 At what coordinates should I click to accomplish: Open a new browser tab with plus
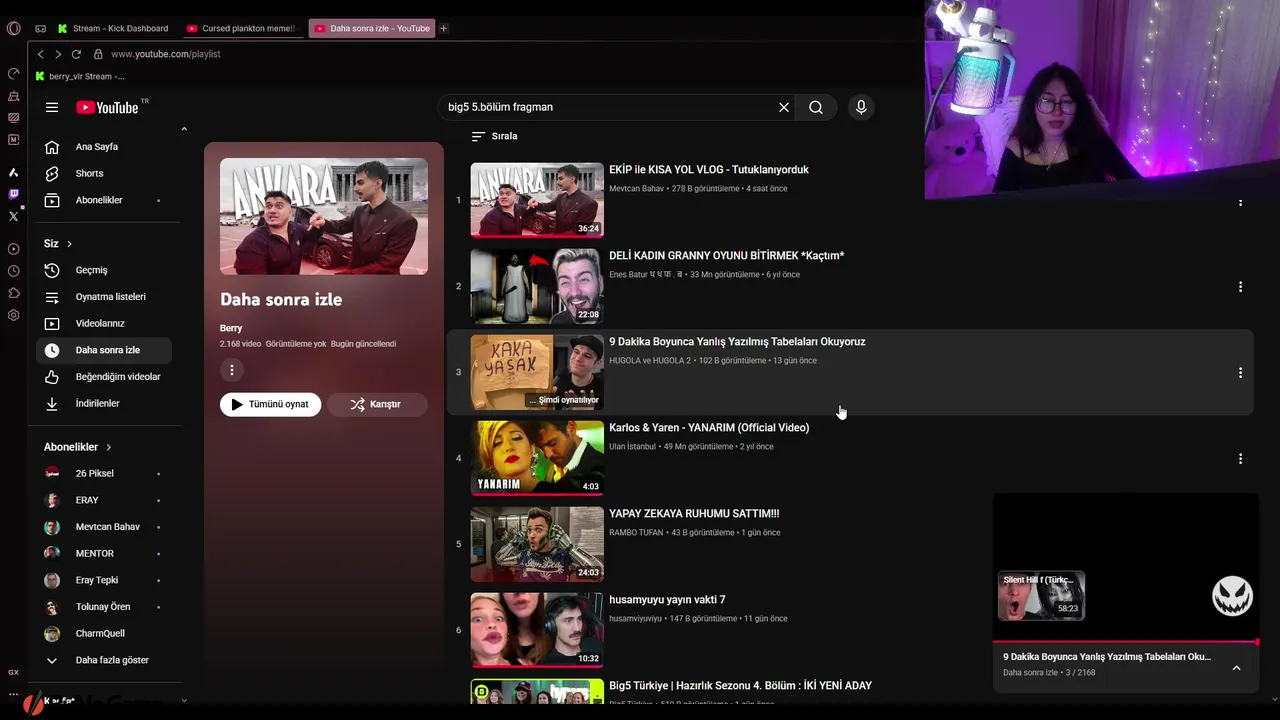tap(443, 28)
